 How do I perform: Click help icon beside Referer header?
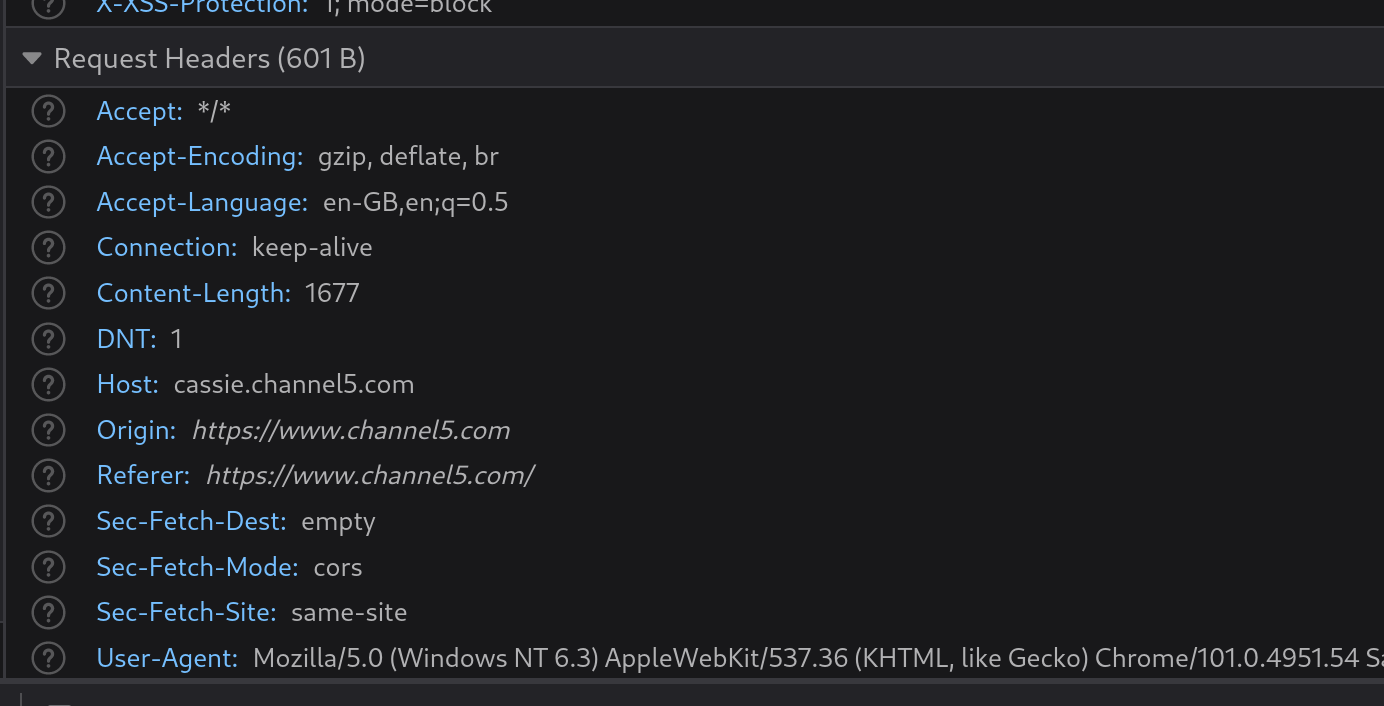(x=48, y=475)
